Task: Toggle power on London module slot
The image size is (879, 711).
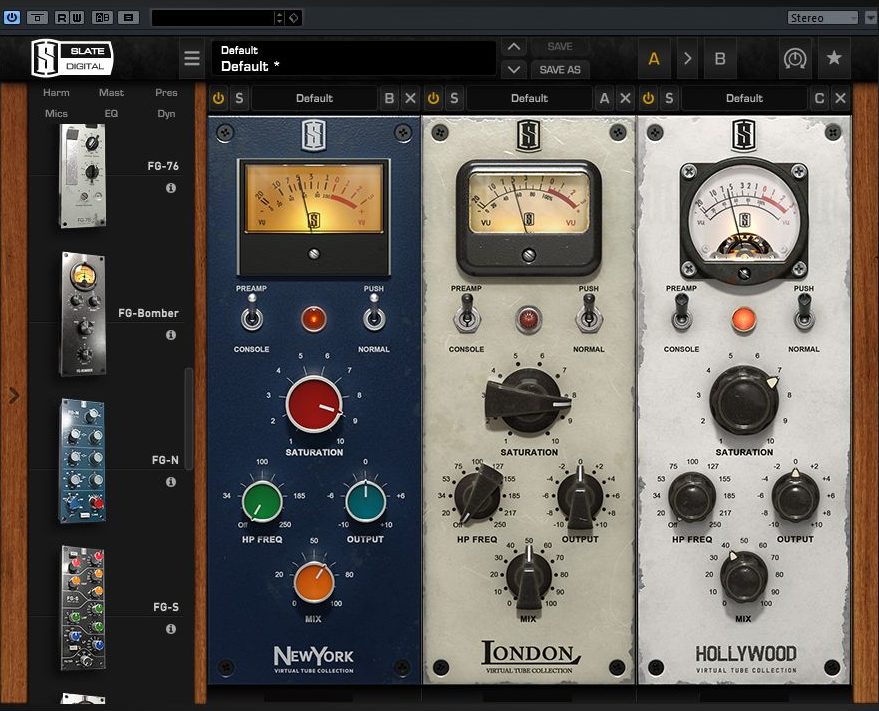Action: (x=433, y=98)
